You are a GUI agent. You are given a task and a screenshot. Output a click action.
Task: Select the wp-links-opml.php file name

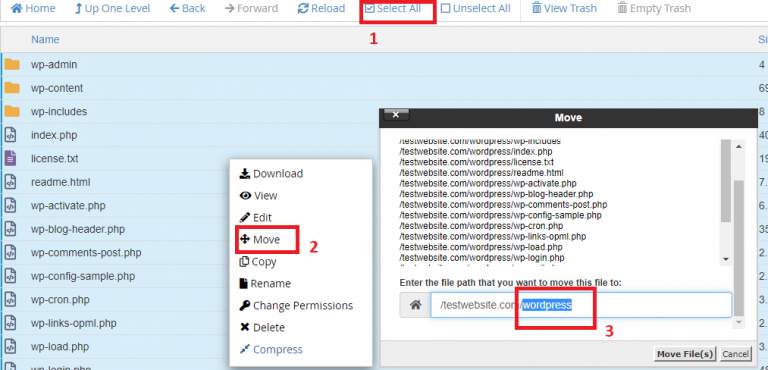click(73, 323)
